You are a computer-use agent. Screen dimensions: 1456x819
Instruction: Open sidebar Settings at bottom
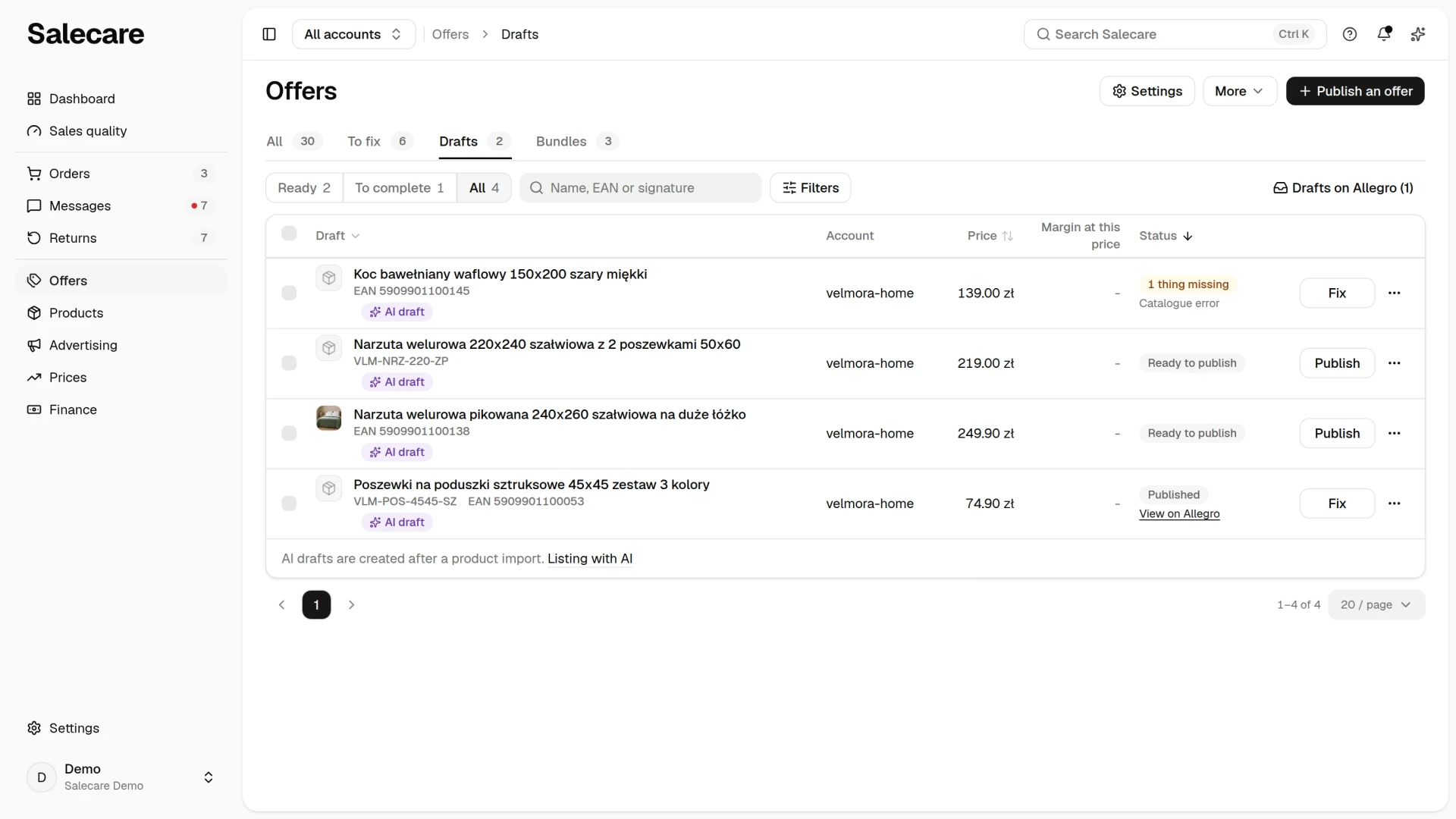[x=121, y=728]
